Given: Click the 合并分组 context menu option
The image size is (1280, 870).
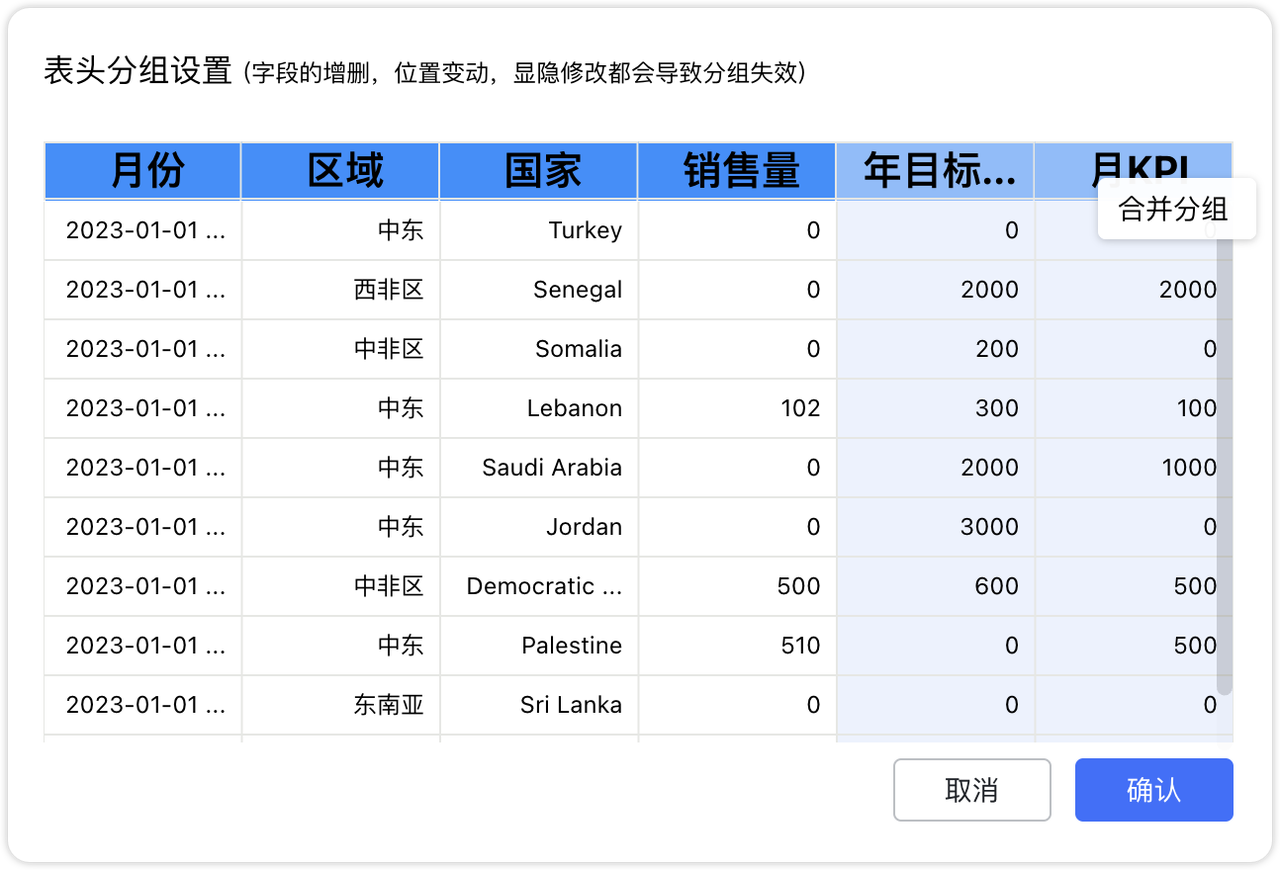Looking at the screenshot, I should tap(1176, 209).
